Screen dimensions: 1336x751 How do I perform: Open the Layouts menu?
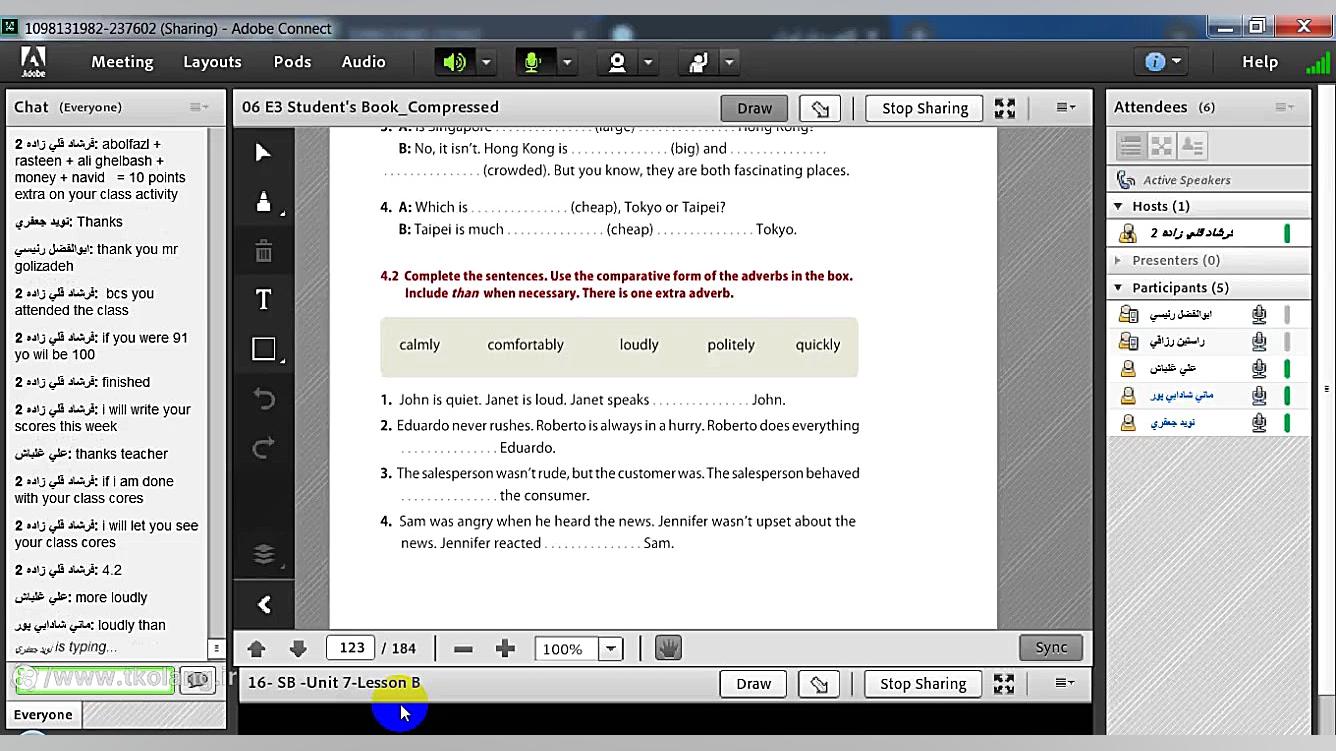click(x=212, y=62)
